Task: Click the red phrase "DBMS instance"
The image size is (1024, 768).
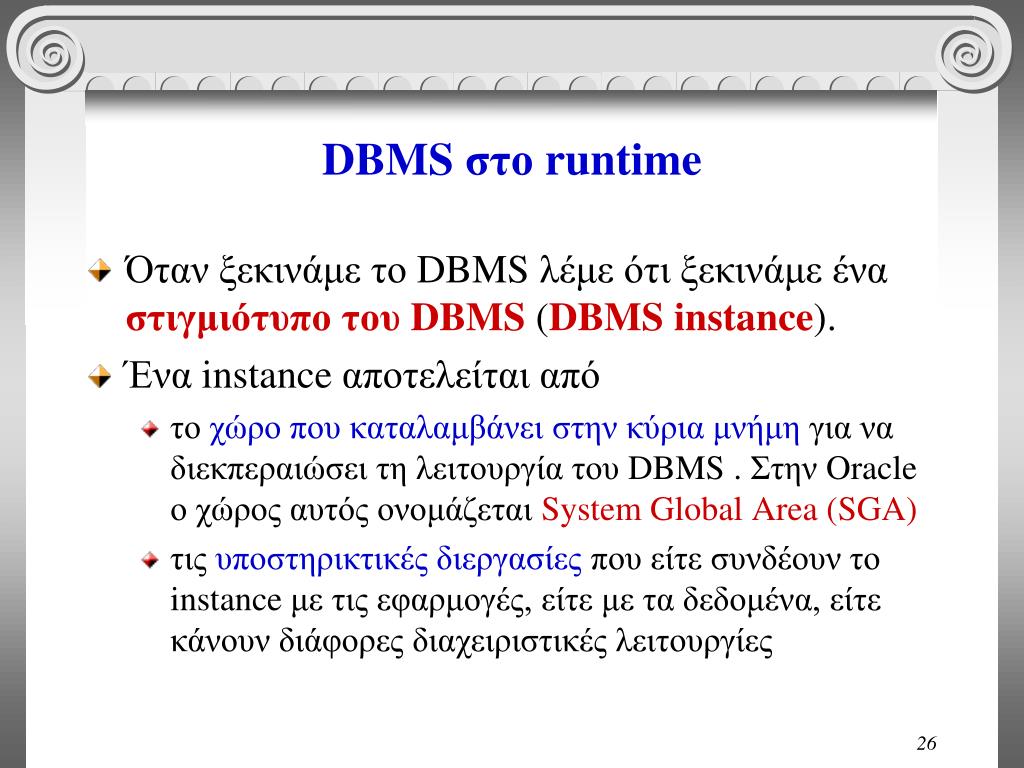Action: click(681, 317)
